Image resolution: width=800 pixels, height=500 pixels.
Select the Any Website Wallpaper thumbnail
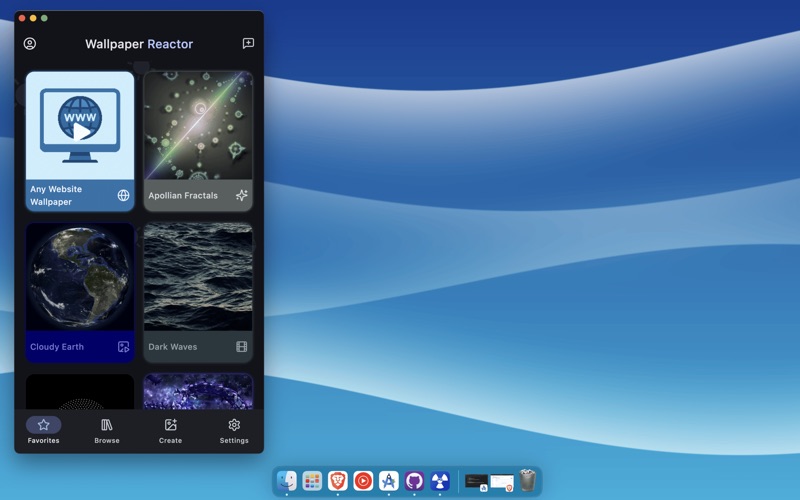[x=80, y=126]
